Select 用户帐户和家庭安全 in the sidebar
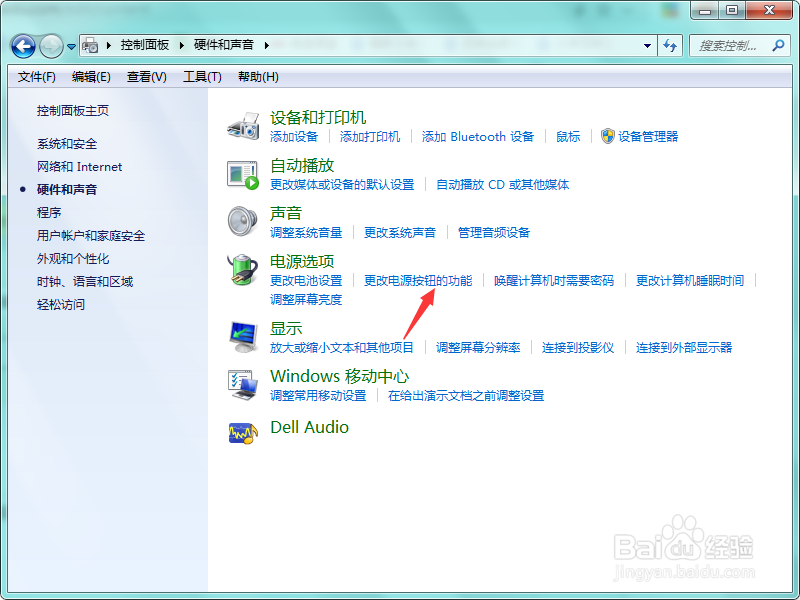Viewport: 800px width, 600px height. click(91, 236)
